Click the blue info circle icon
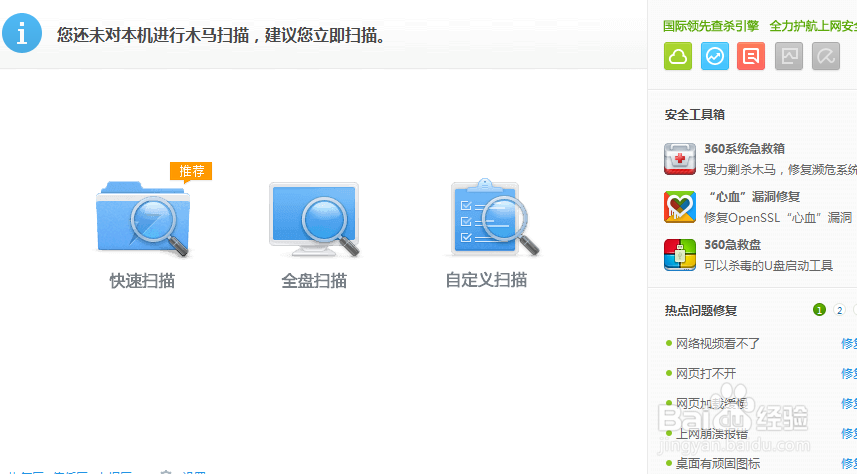This screenshot has height=474, width=857. (x=22, y=33)
